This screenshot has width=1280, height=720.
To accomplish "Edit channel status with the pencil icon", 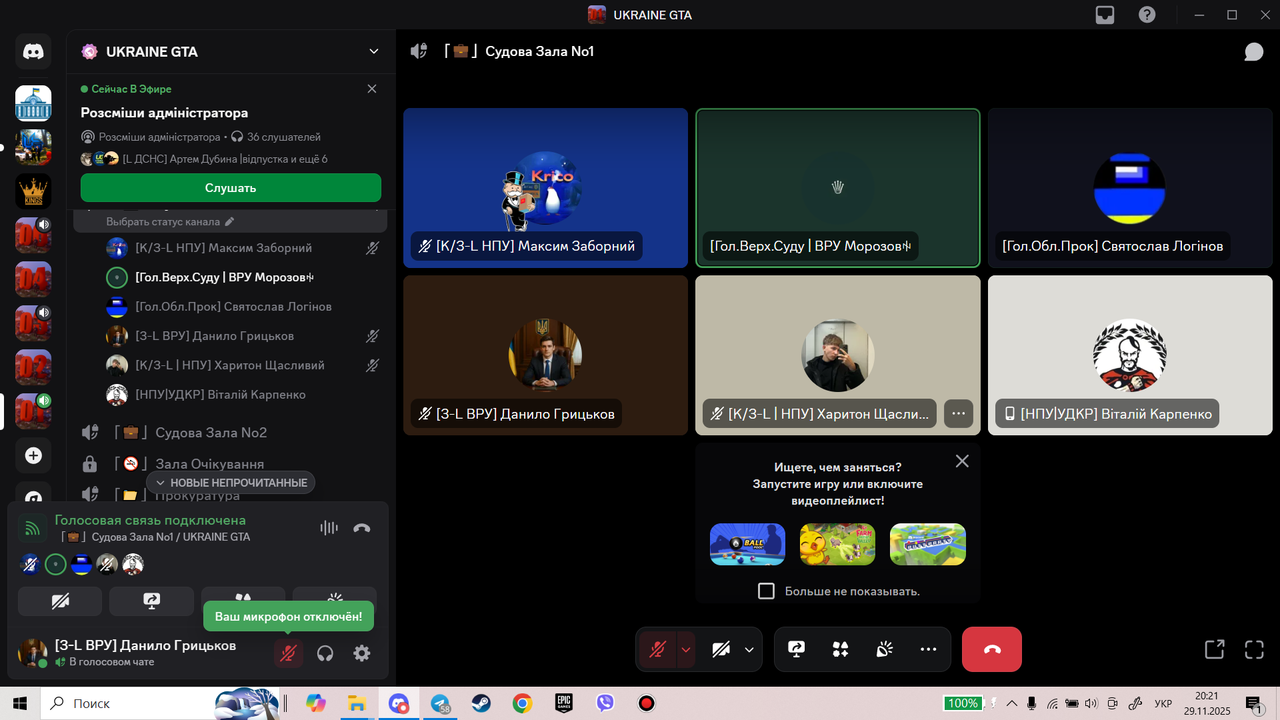I will point(229,222).
